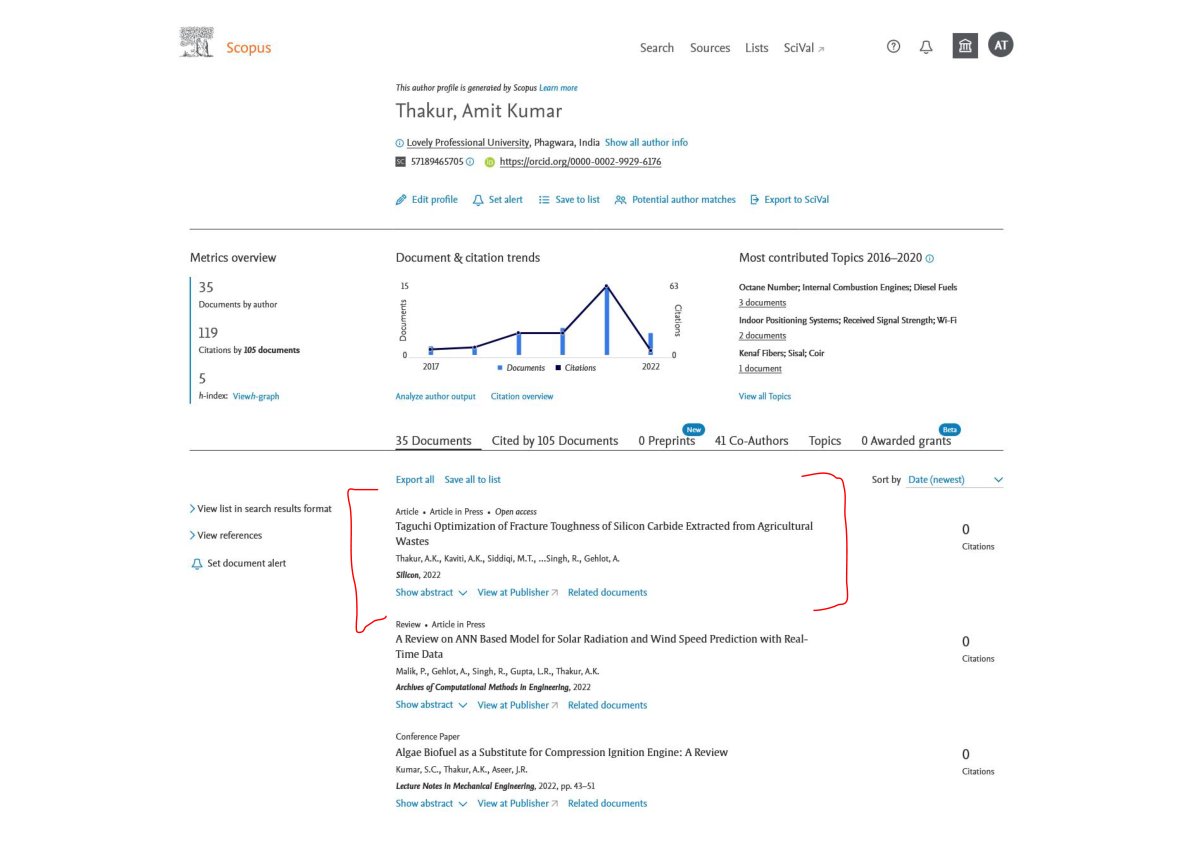Open the Cited by 105 Documents tab
The width and height of the screenshot is (1200, 848).
(x=555, y=441)
